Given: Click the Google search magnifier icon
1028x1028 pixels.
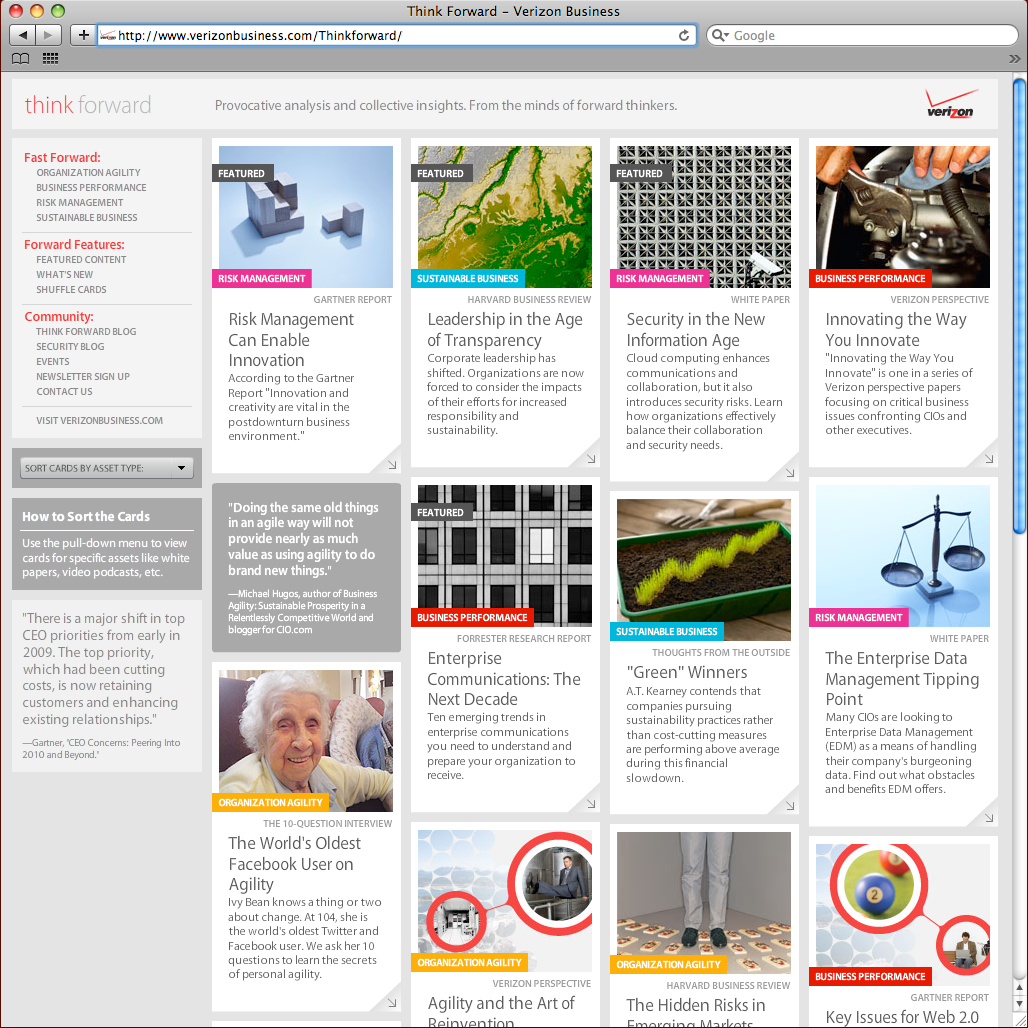Looking at the screenshot, I should click(x=719, y=35).
